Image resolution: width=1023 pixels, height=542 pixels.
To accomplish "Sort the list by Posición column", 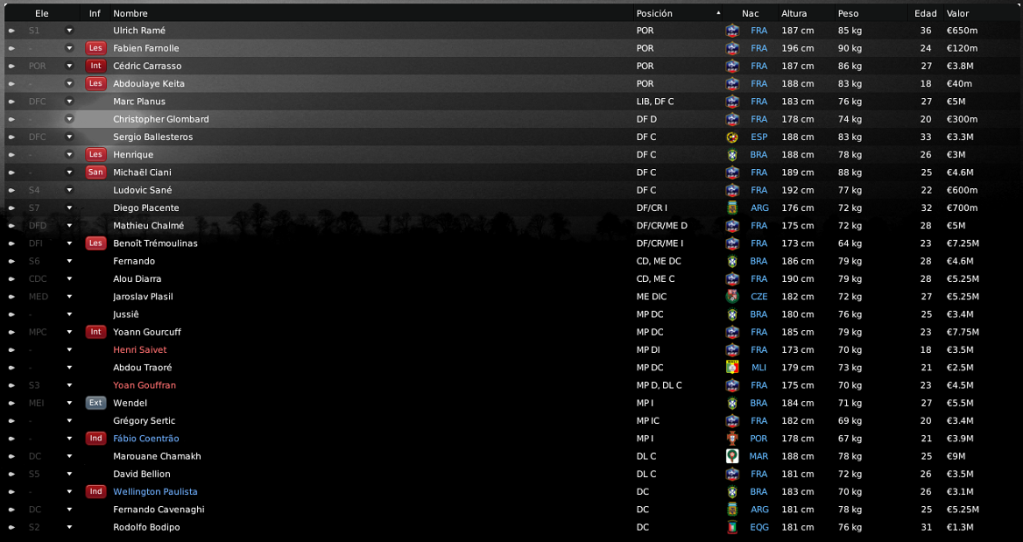I will pyautogui.click(x=654, y=13).
